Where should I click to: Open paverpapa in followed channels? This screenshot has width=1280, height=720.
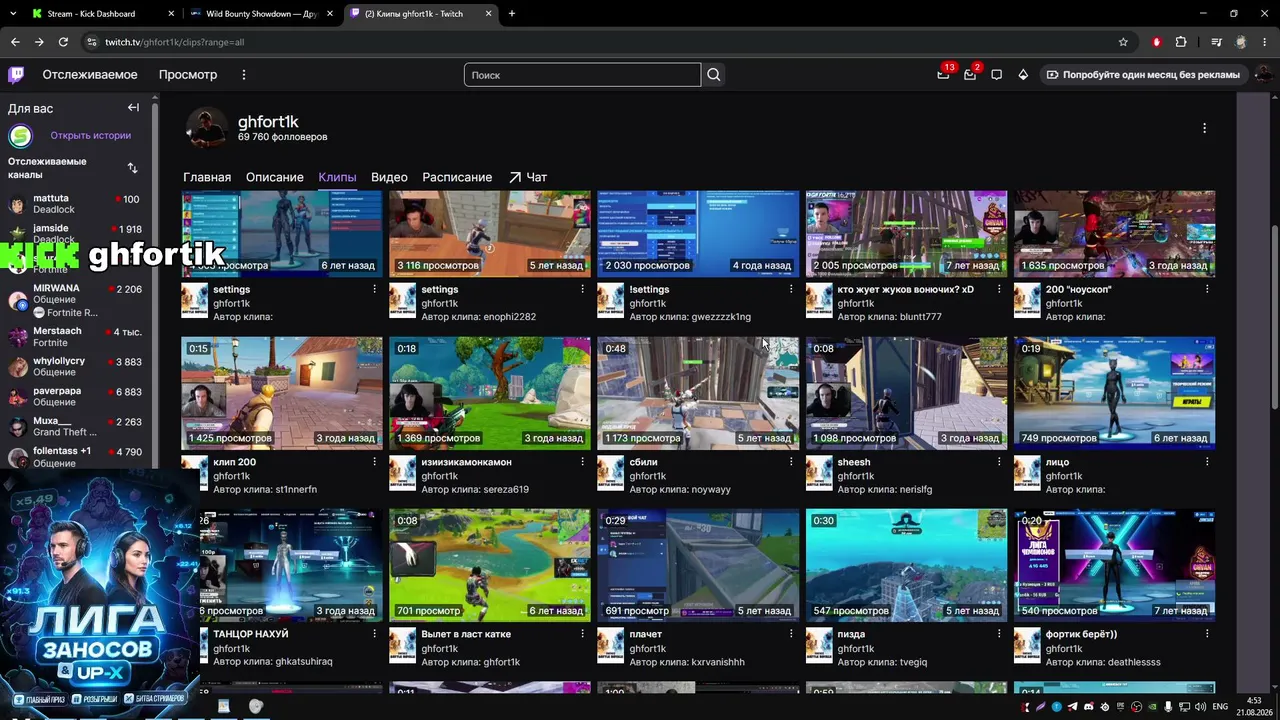click(76, 397)
